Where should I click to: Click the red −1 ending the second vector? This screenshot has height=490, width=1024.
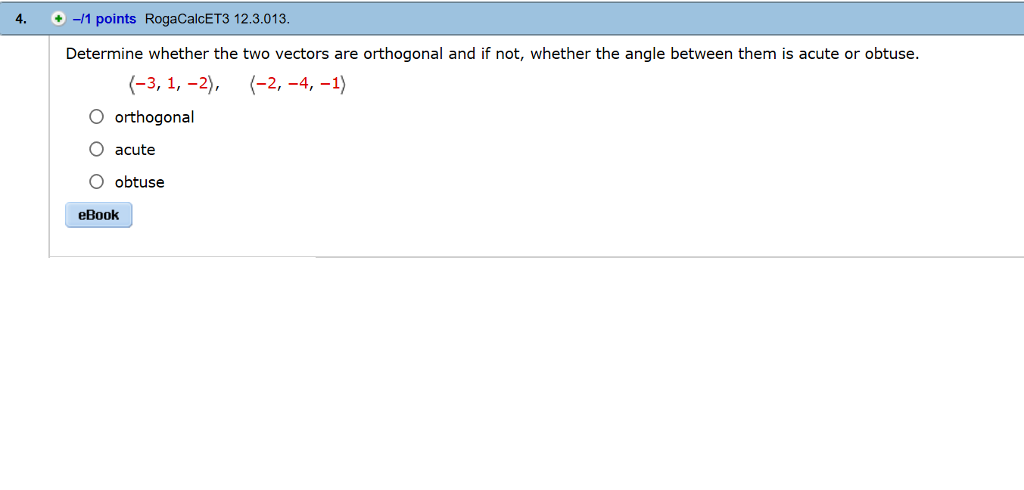[330, 86]
